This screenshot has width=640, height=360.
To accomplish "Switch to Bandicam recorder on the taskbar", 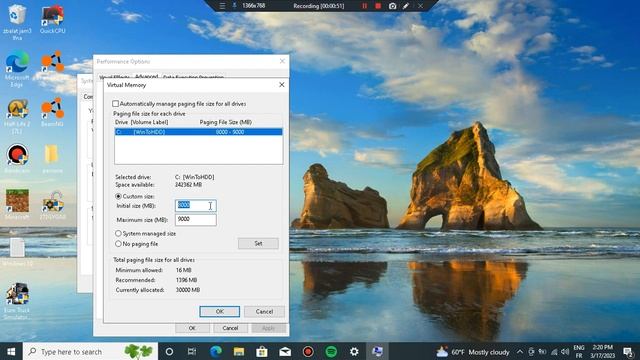I will click(x=308, y=351).
